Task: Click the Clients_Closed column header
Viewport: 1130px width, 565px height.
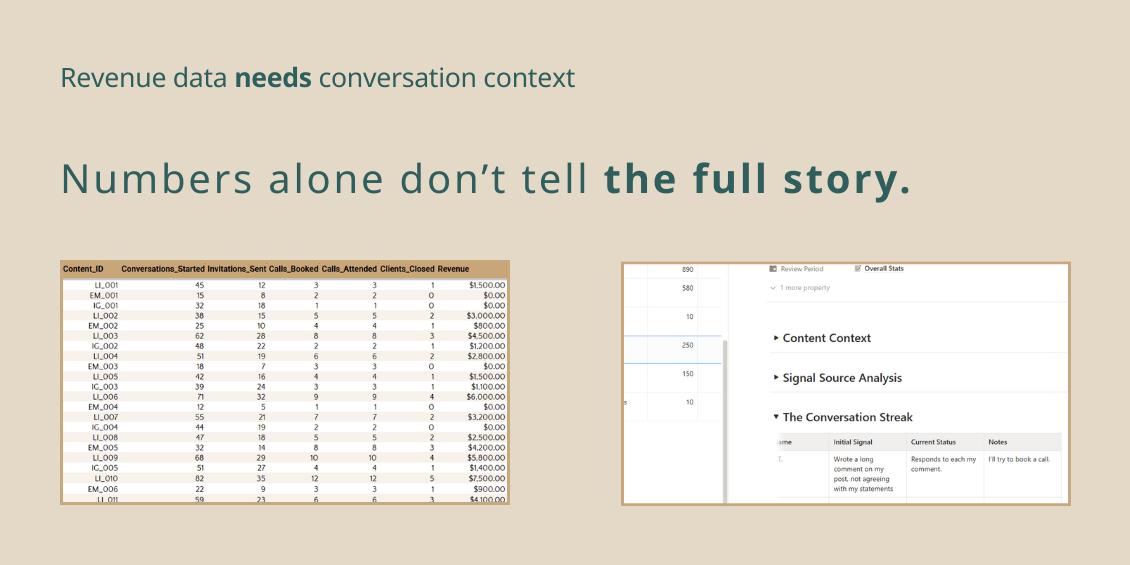Action: click(407, 269)
